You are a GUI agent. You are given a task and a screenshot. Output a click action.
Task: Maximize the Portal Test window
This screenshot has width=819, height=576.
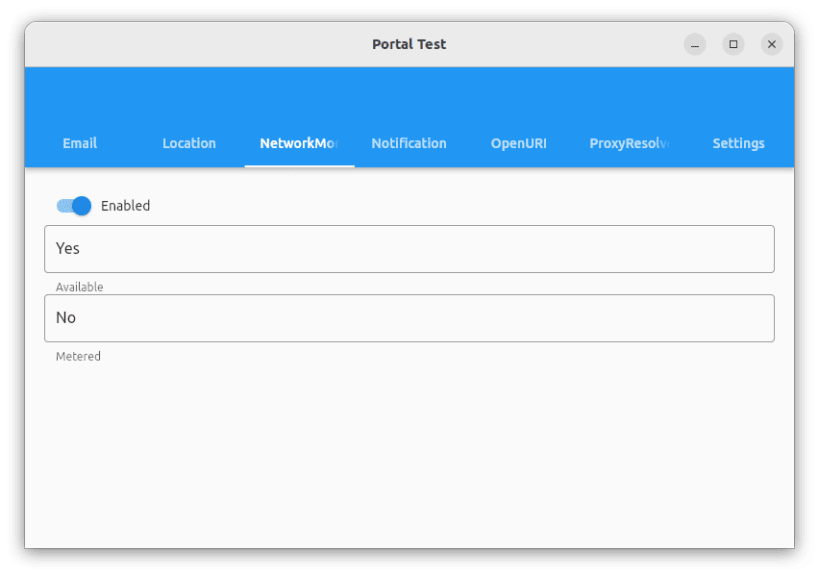tap(733, 44)
